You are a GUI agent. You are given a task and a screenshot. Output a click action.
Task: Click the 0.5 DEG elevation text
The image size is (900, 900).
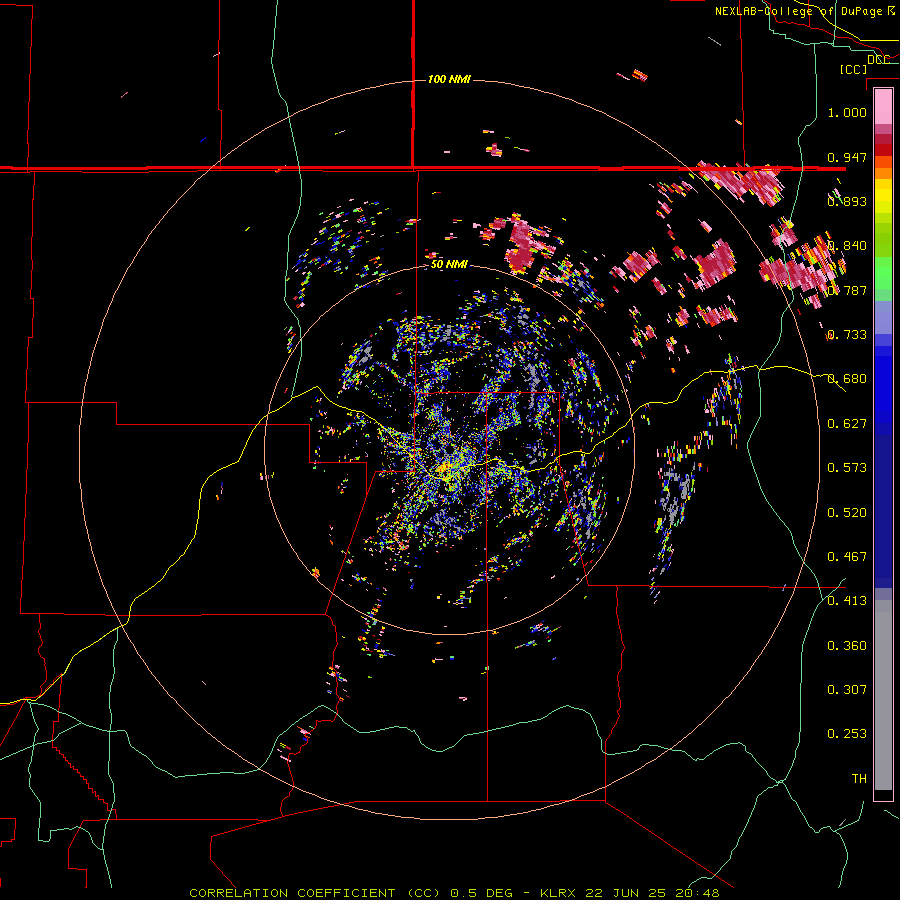482,893
